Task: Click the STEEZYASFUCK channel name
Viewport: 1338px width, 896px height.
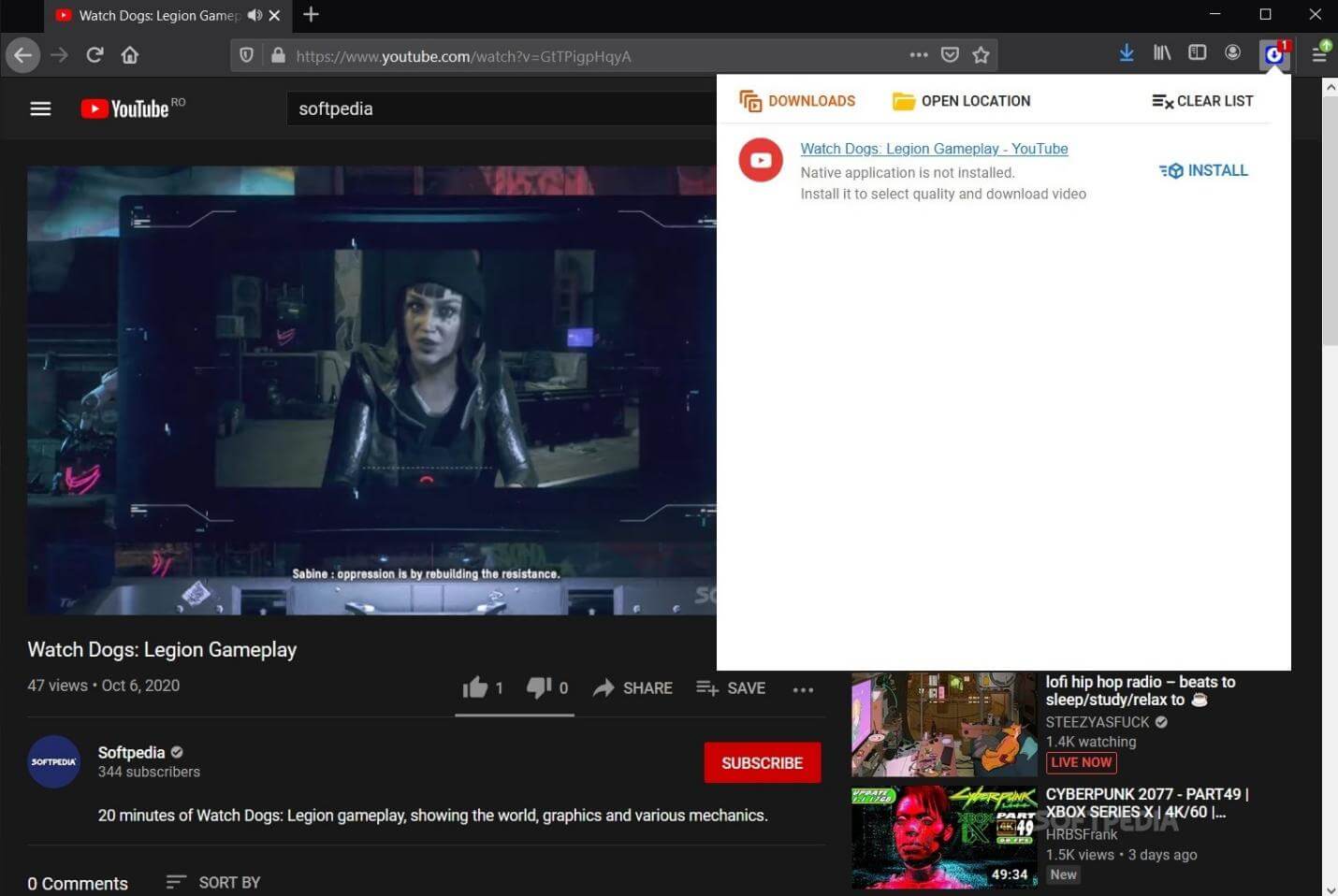Action: pyautogui.click(x=1098, y=722)
